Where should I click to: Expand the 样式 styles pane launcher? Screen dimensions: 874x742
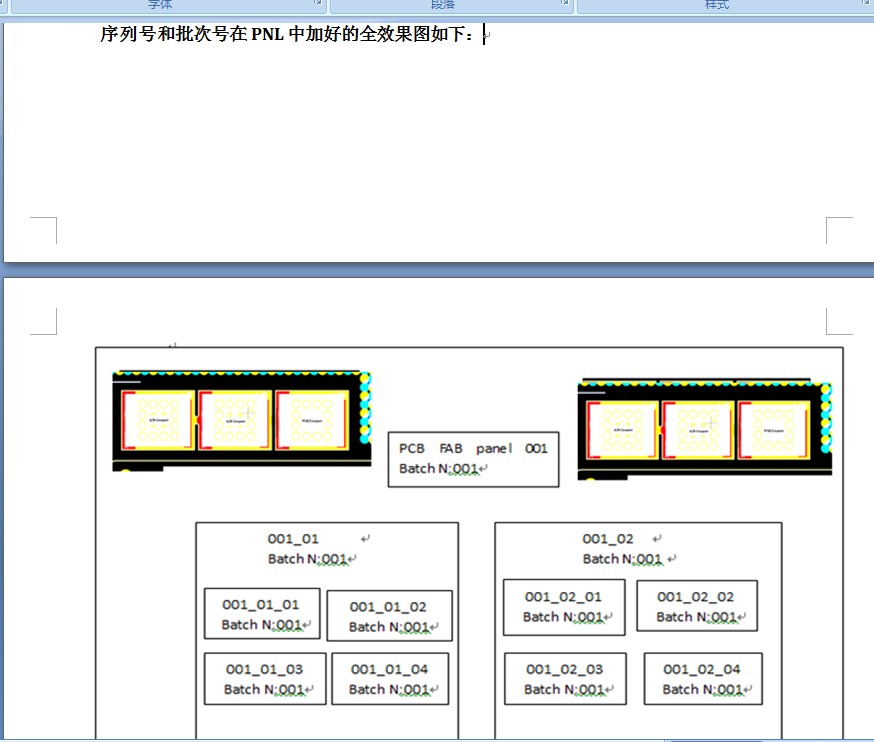coord(868,3)
